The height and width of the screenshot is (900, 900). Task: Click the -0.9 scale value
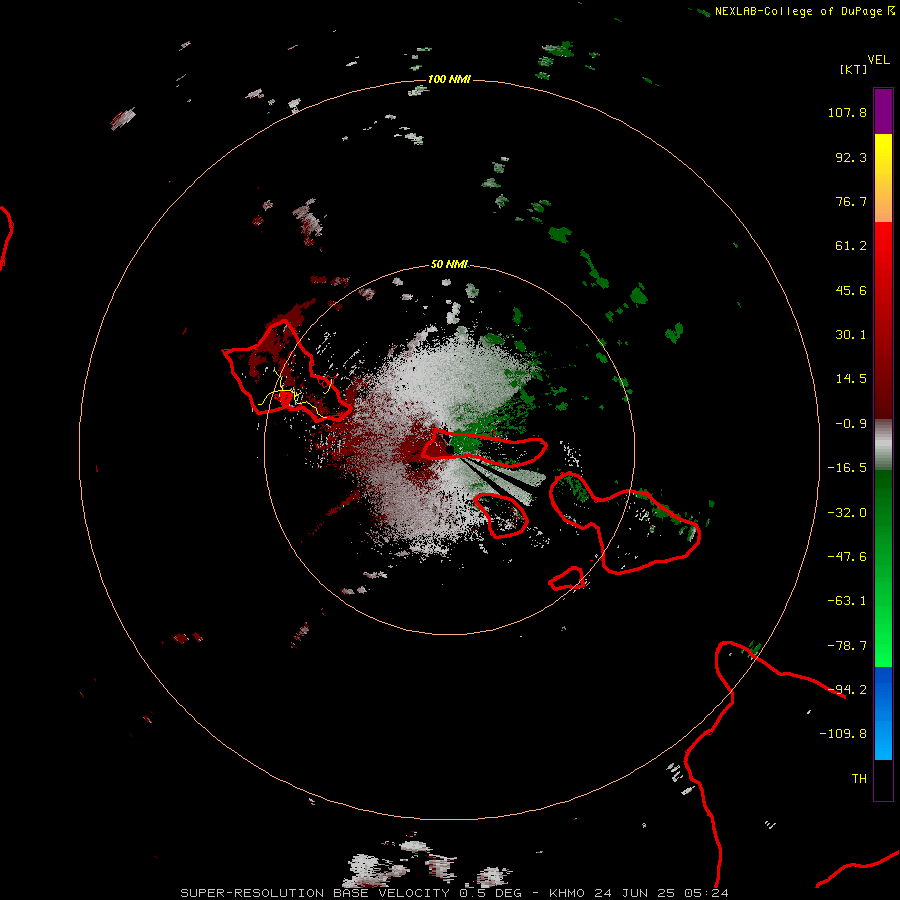tap(851, 424)
